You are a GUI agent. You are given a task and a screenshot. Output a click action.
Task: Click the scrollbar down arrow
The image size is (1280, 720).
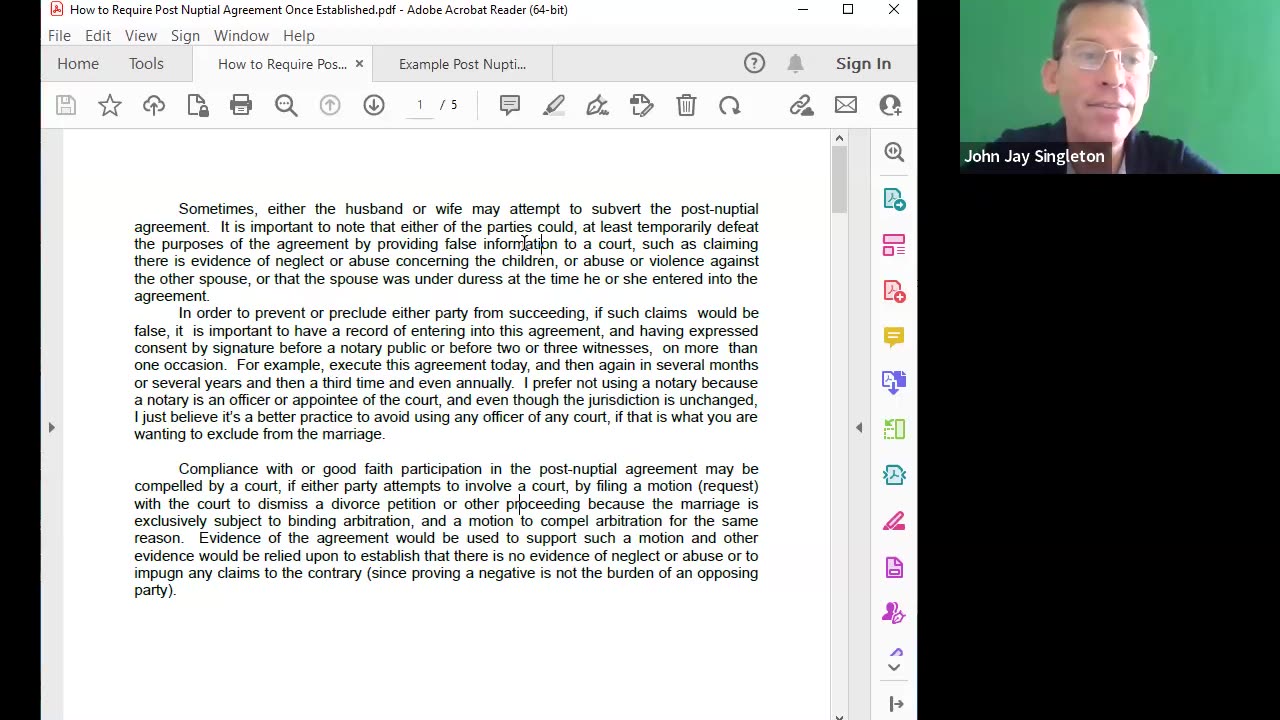click(x=839, y=716)
